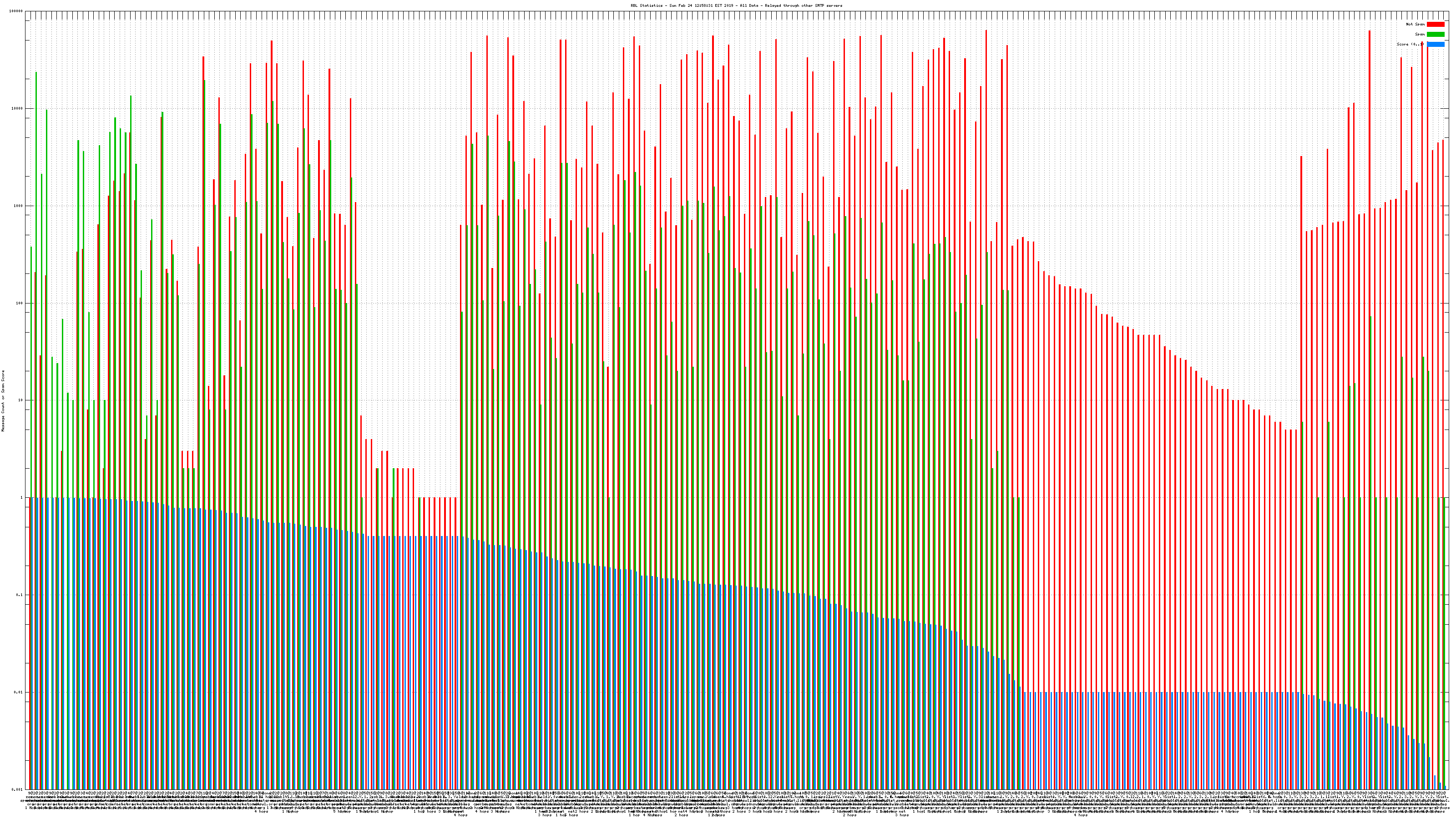Viewport: 1456px width, 819px height.
Task: Click the 0.001 y-axis tick label
Action: 18,789
